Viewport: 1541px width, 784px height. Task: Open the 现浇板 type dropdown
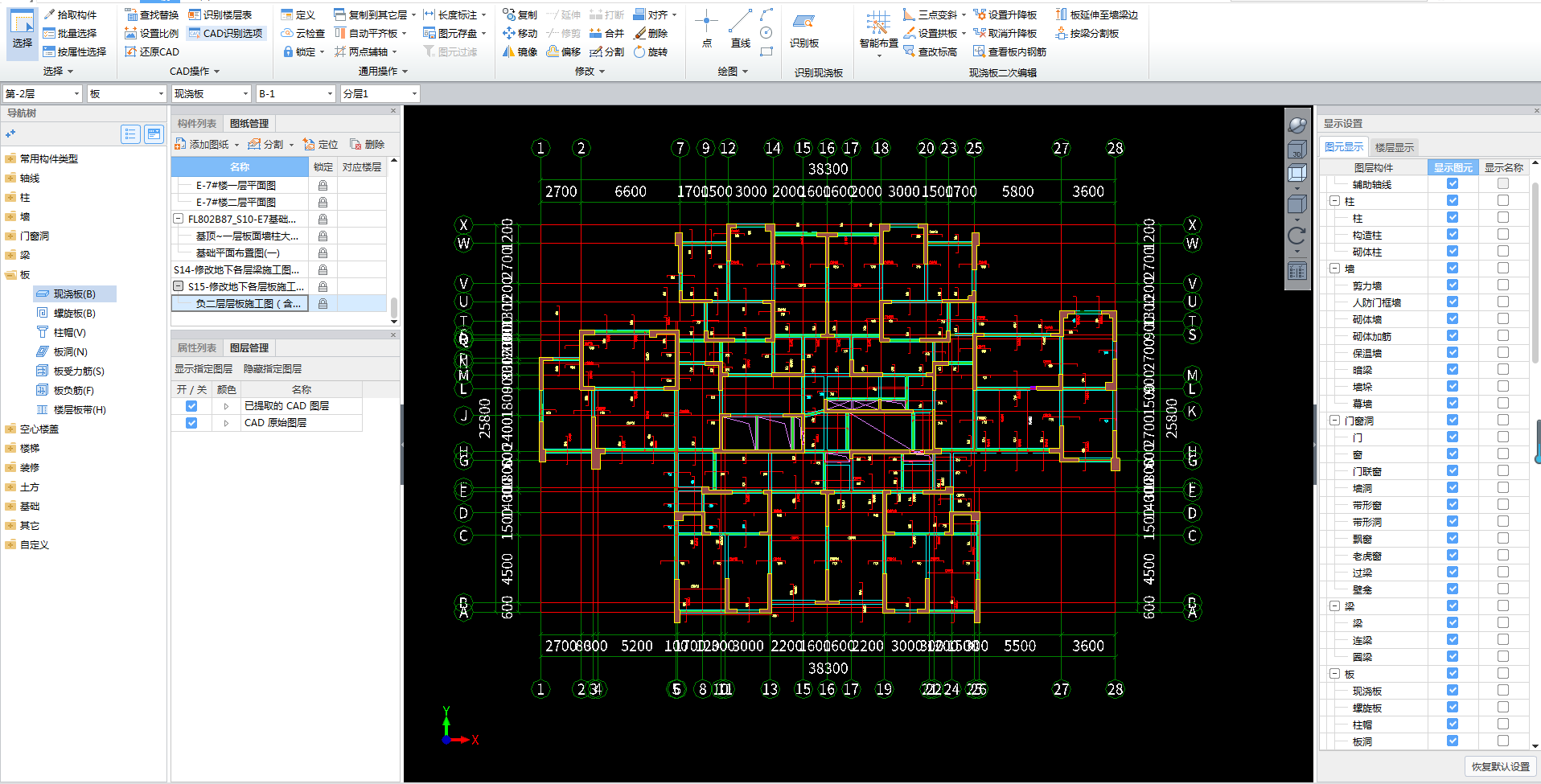pos(245,94)
